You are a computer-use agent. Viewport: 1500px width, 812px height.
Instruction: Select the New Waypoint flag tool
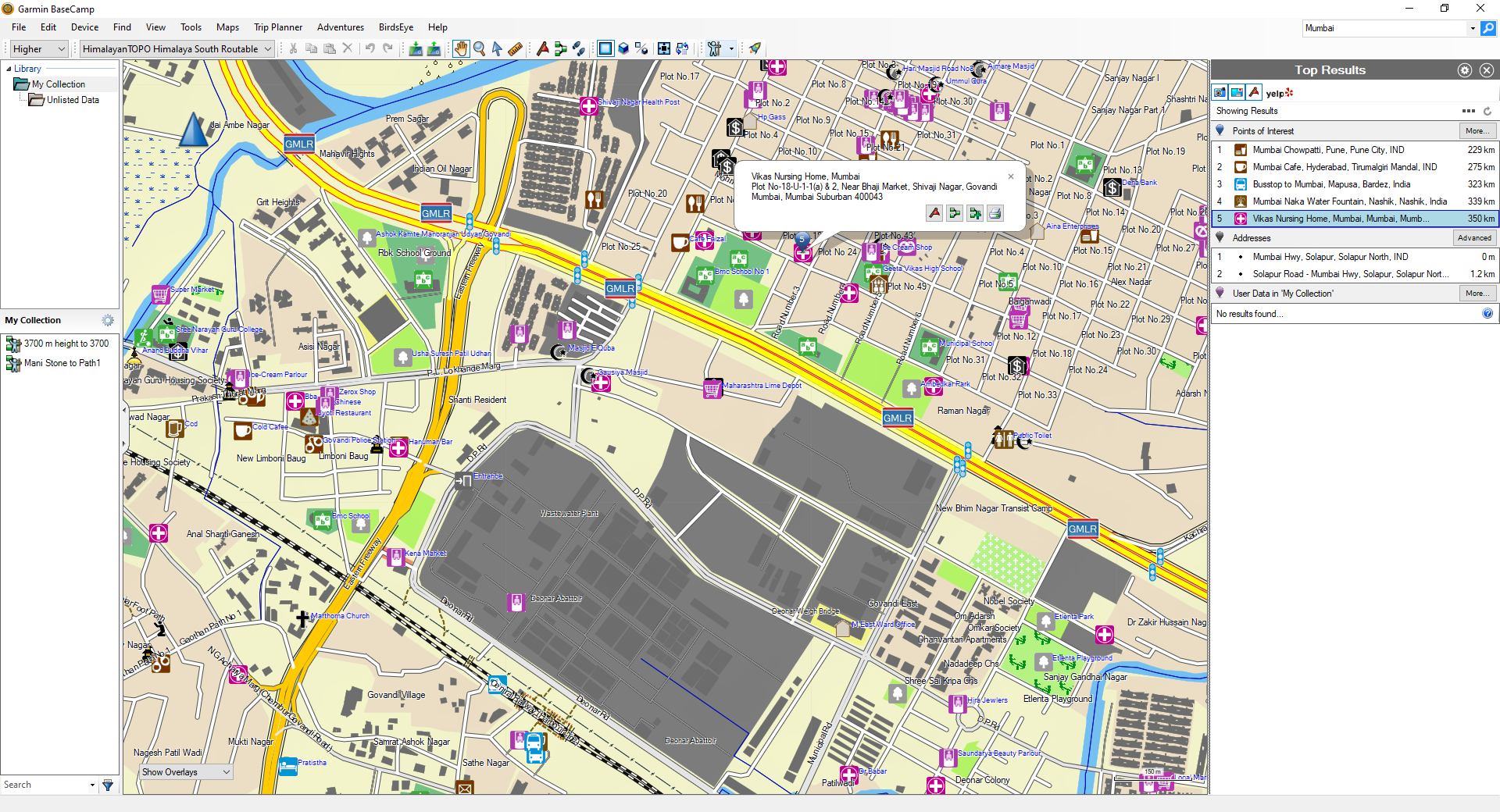coord(543,48)
